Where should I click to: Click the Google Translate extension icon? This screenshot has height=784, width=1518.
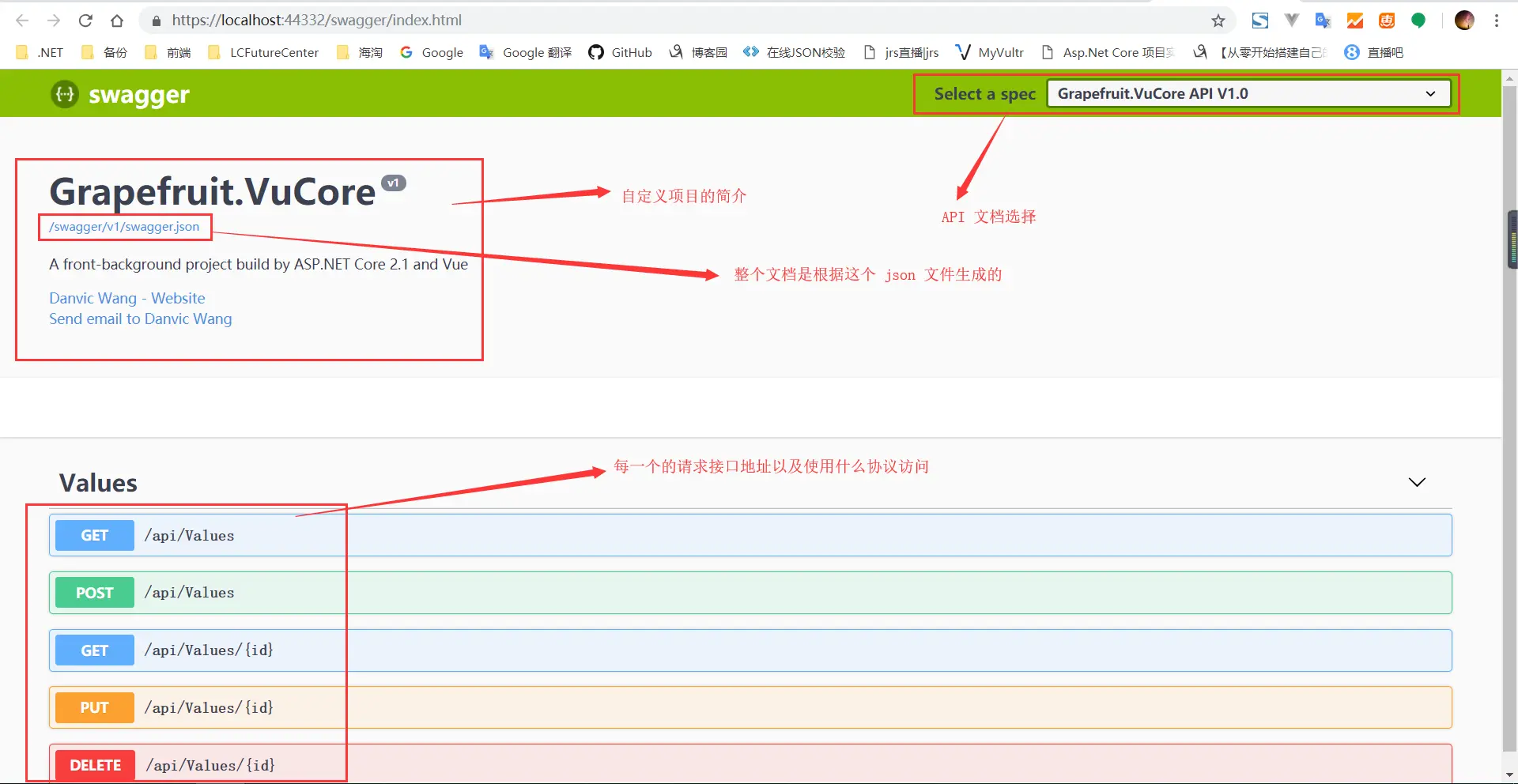point(1323,21)
